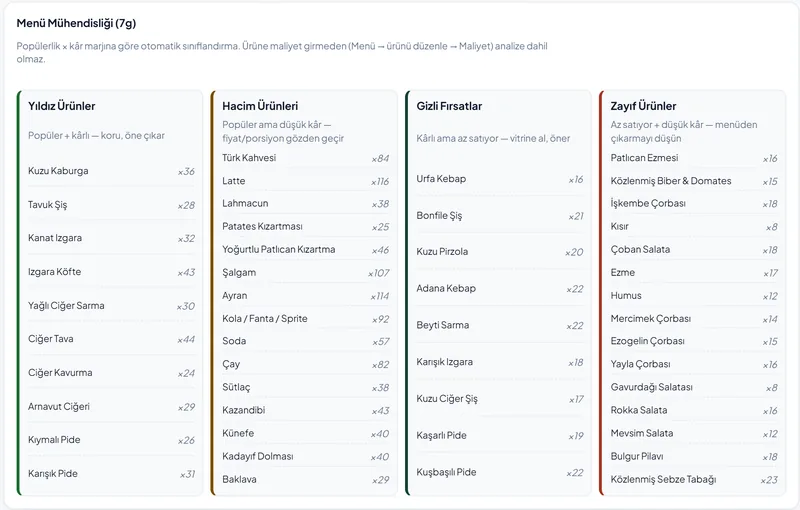Click Kuzu Pirzola item
Screen dimensions: 800x510
click(500, 252)
